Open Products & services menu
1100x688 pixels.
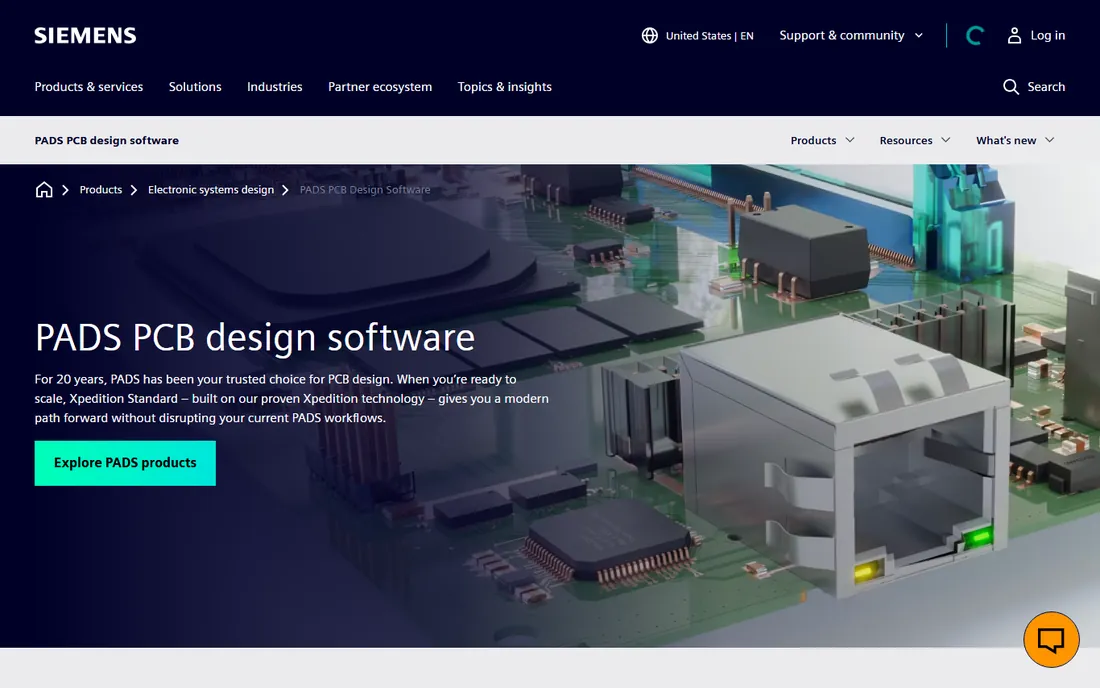tap(89, 87)
